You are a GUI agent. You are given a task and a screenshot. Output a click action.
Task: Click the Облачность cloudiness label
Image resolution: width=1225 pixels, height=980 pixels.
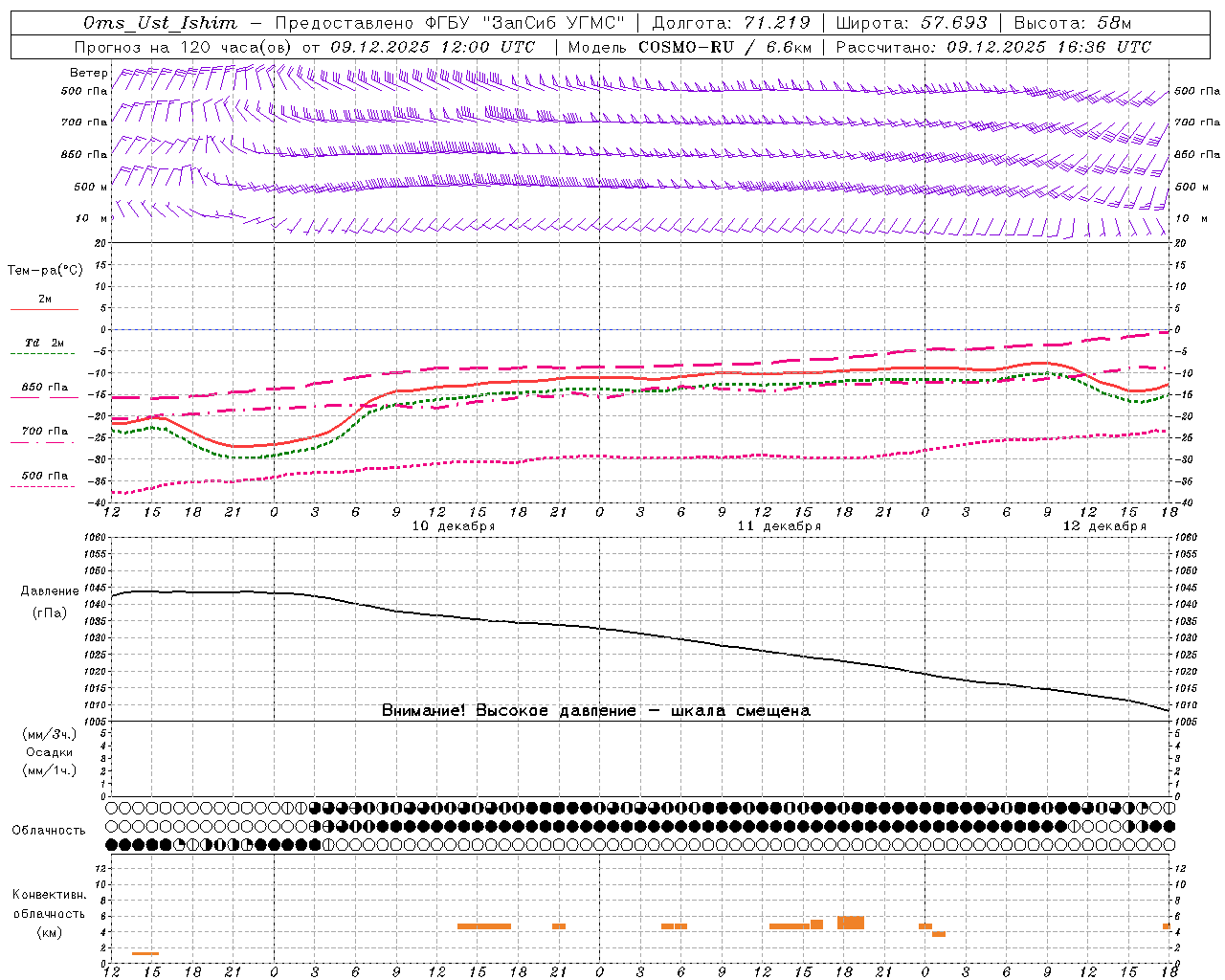(49, 831)
